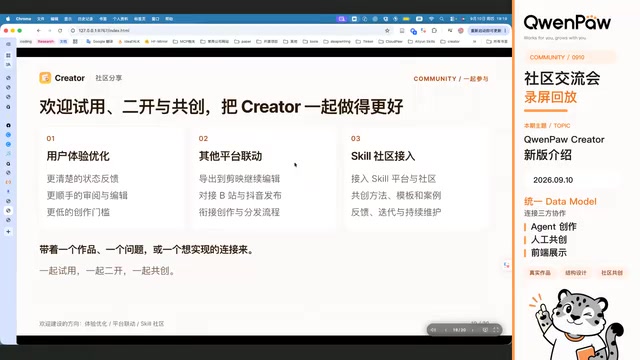Open the Chrome profile avatar
Image resolution: width=640 pixels, height=360 pixels.
pyautogui.click(x=460, y=31)
